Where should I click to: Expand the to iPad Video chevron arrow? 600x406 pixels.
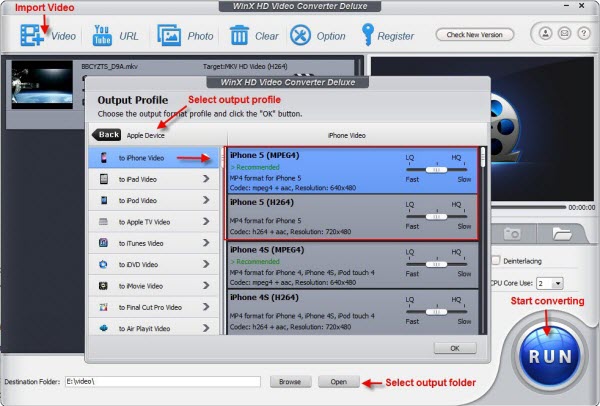coord(206,179)
